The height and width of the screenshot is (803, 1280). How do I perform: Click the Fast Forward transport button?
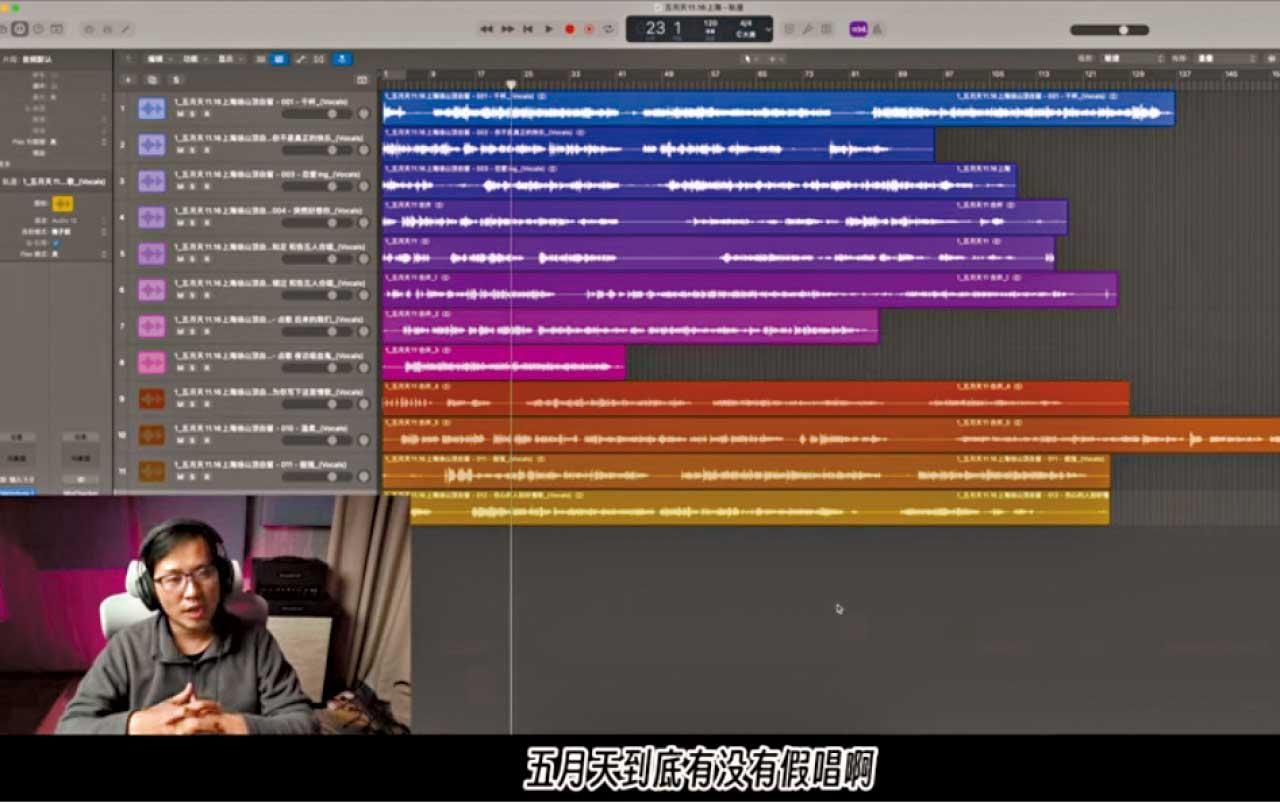click(x=507, y=29)
